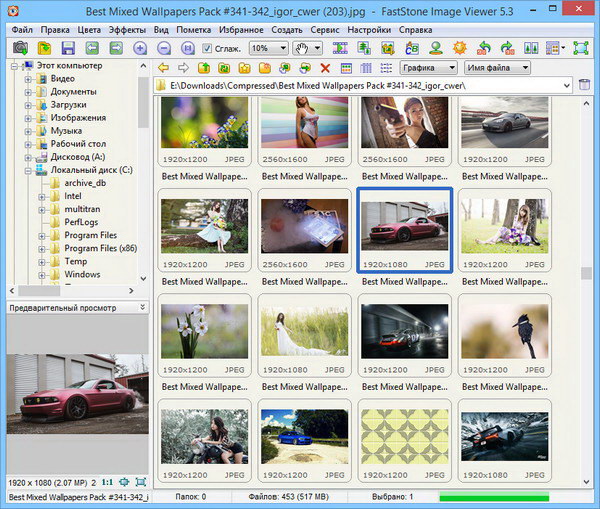Click the Zoom Out magnifier icon

(x=163, y=48)
